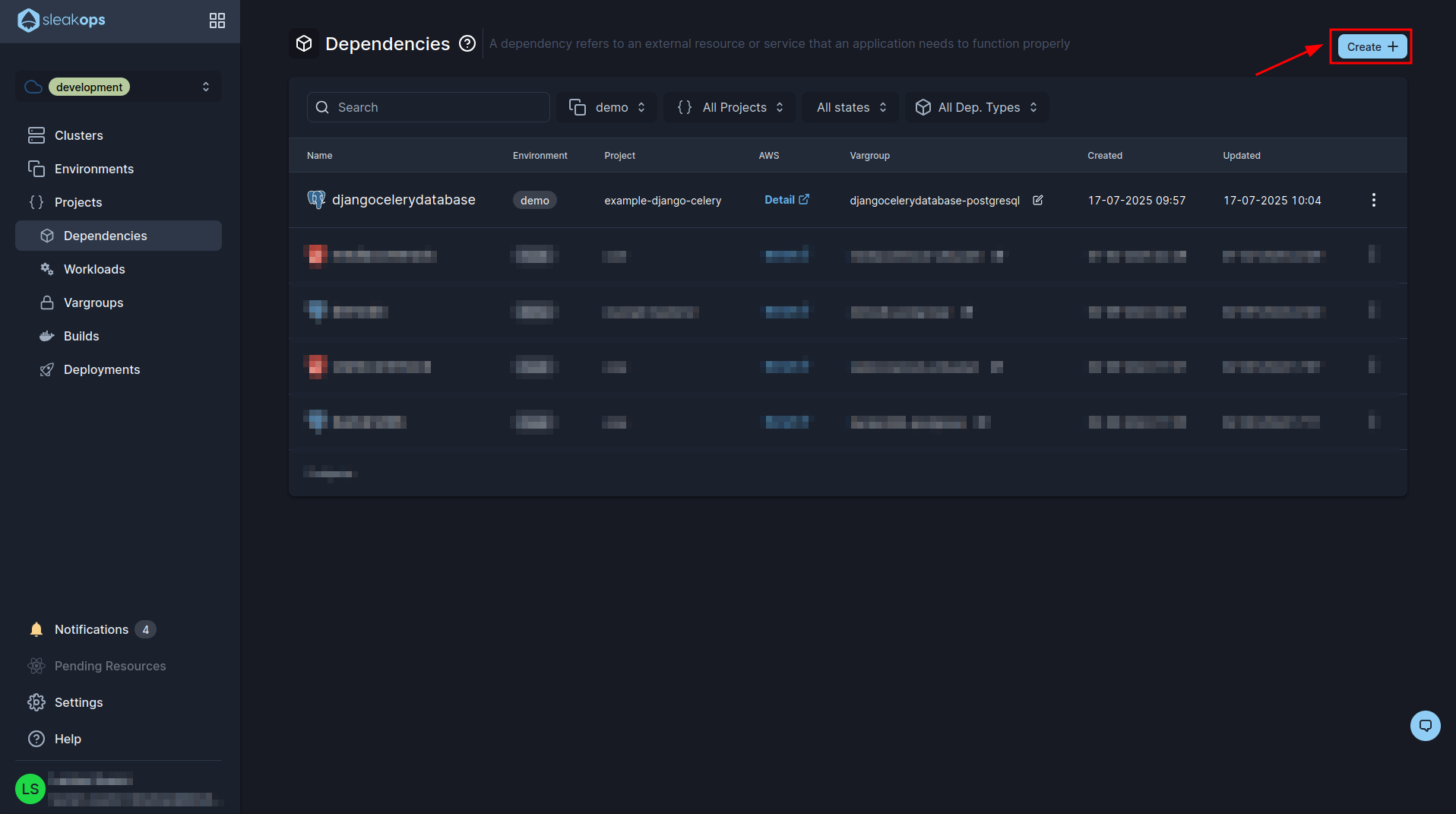Open the All Dep. Types filter dropdown

tap(977, 107)
